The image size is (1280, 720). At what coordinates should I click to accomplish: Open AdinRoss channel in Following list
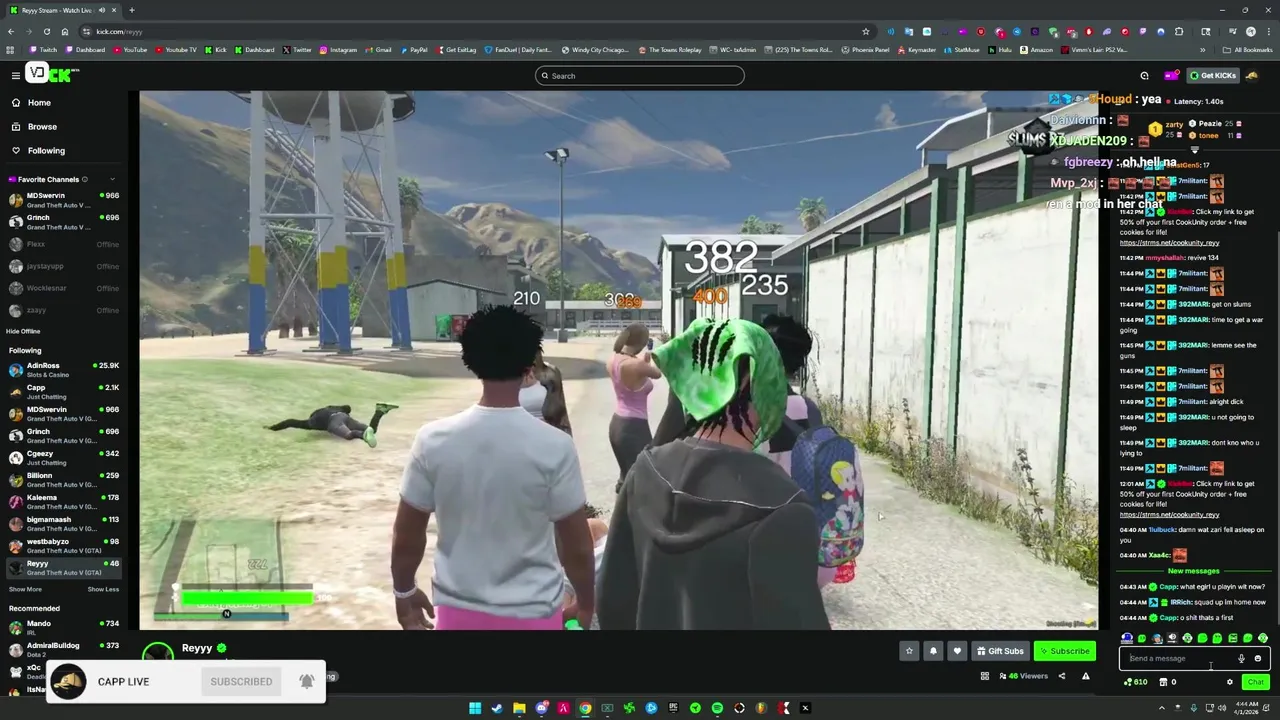click(62, 370)
